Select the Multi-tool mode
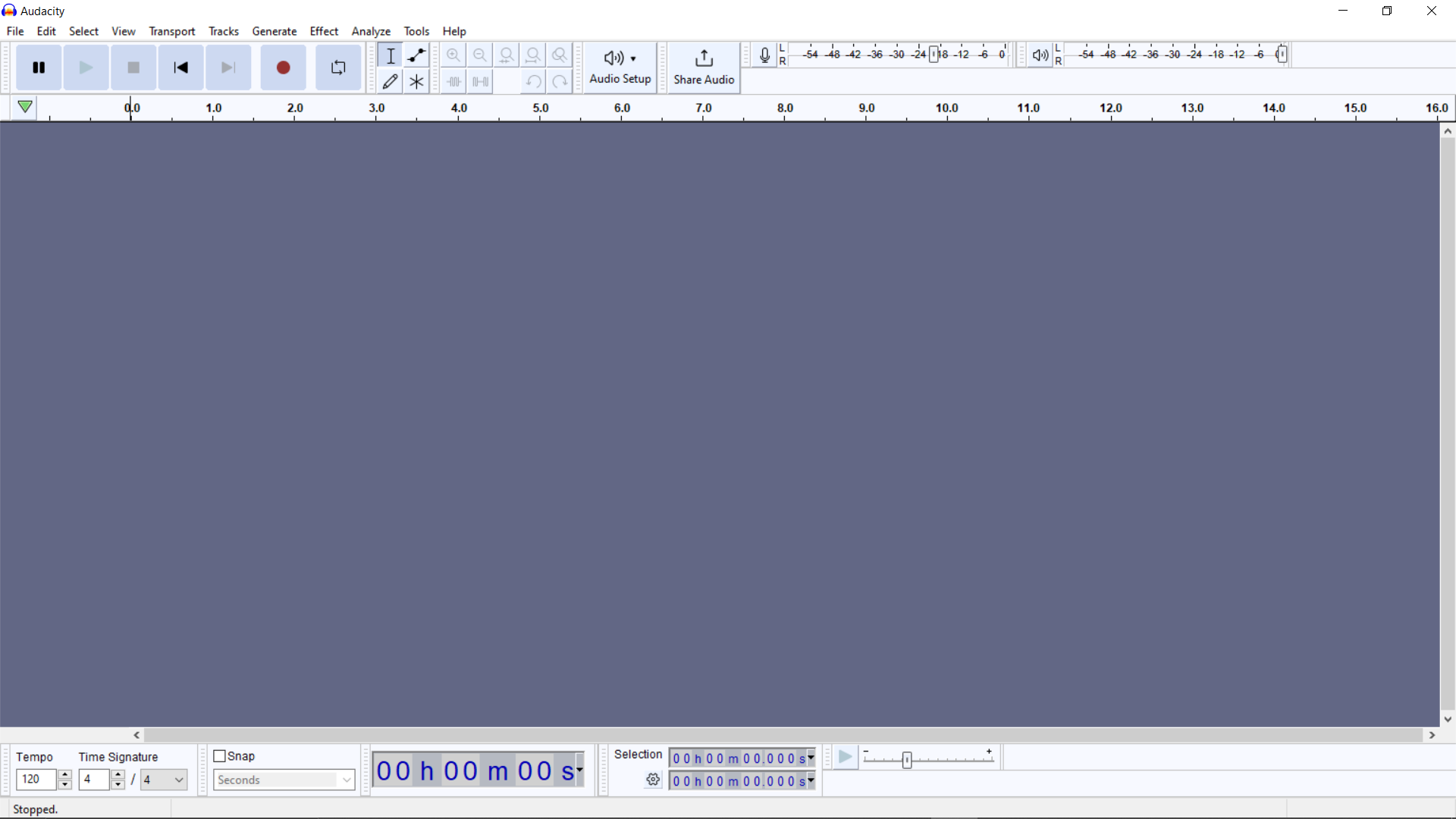1456x819 pixels. click(417, 80)
